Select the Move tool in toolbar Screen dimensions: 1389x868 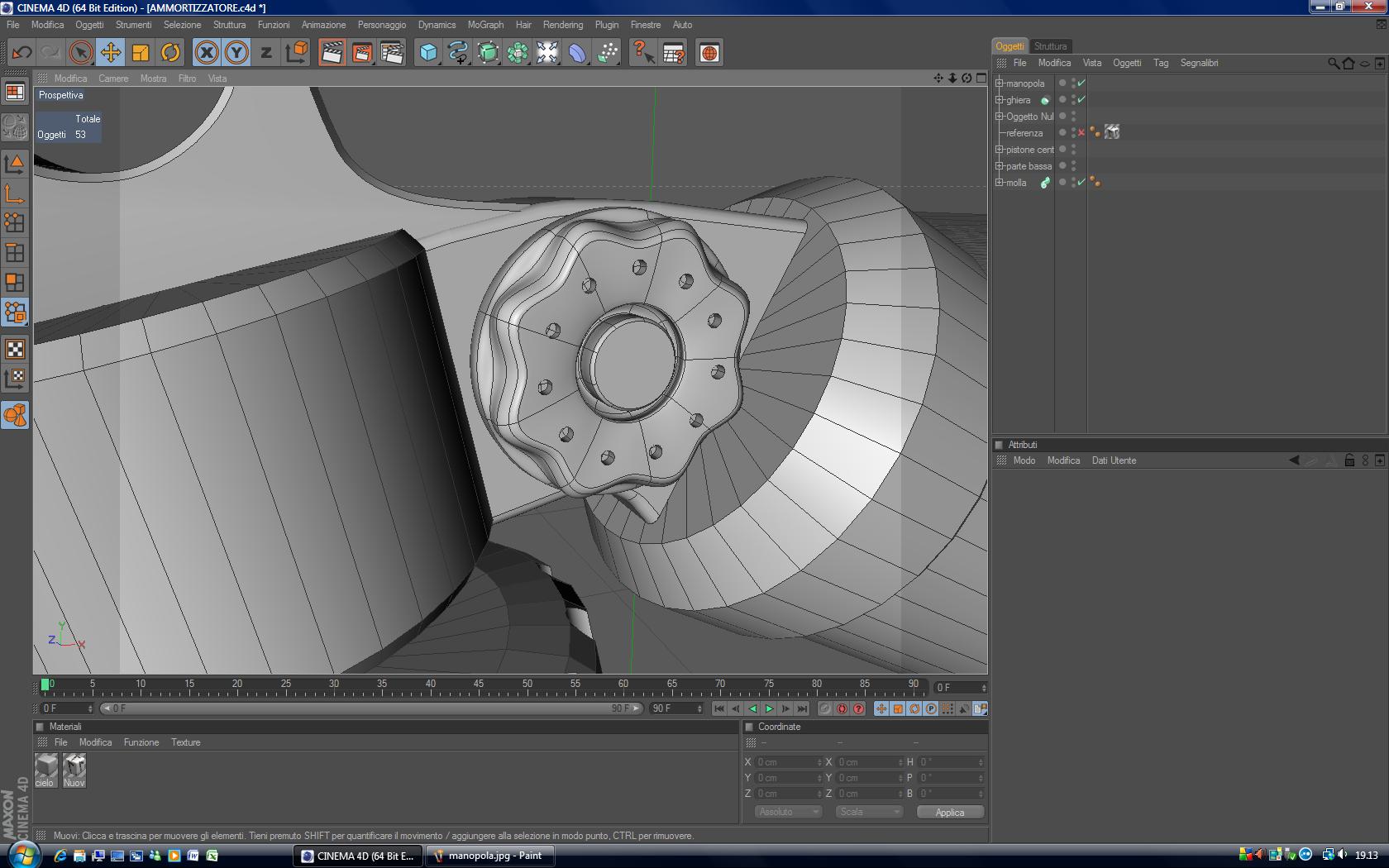[x=110, y=53]
